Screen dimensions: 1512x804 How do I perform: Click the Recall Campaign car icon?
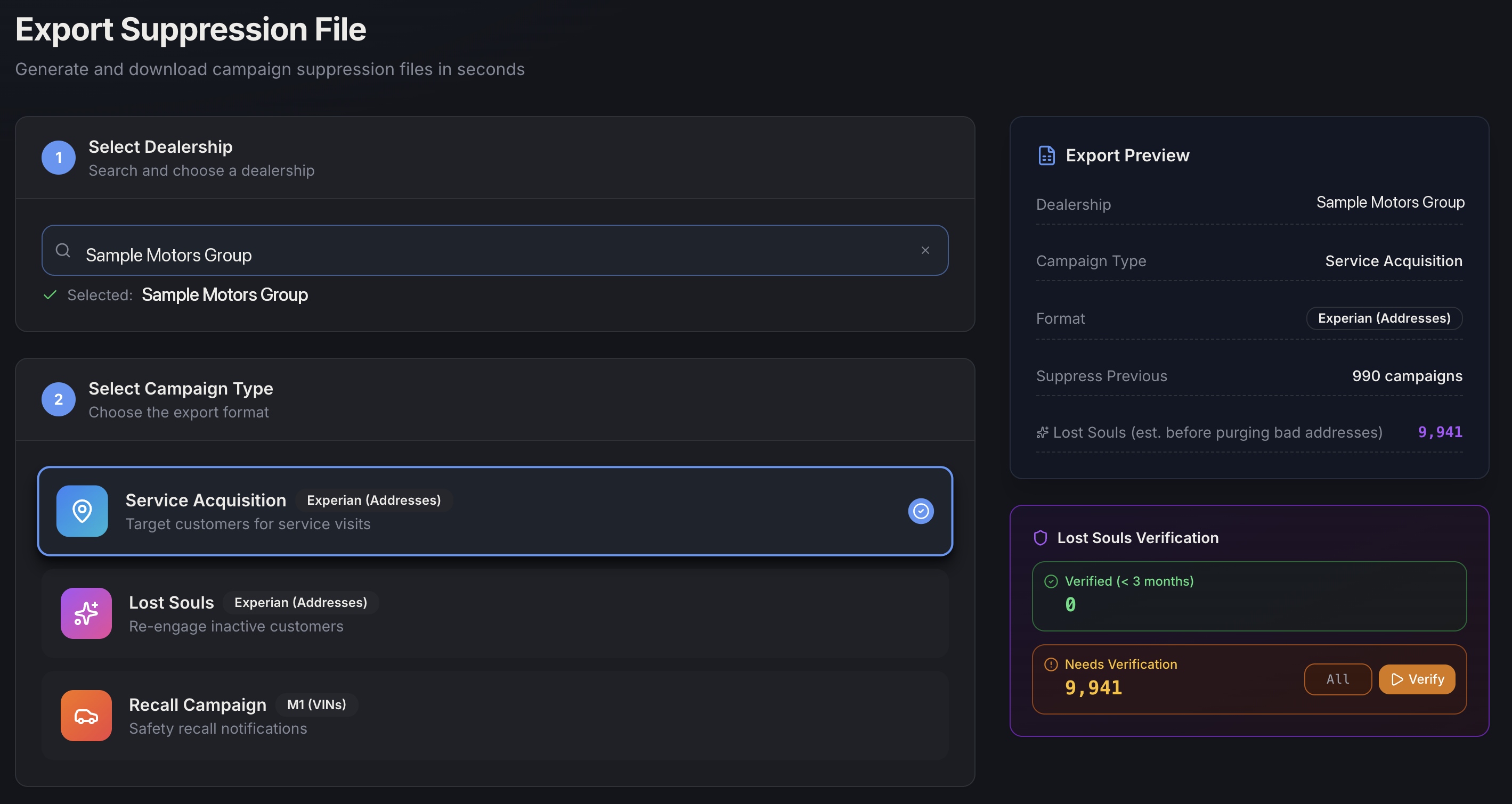86,716
